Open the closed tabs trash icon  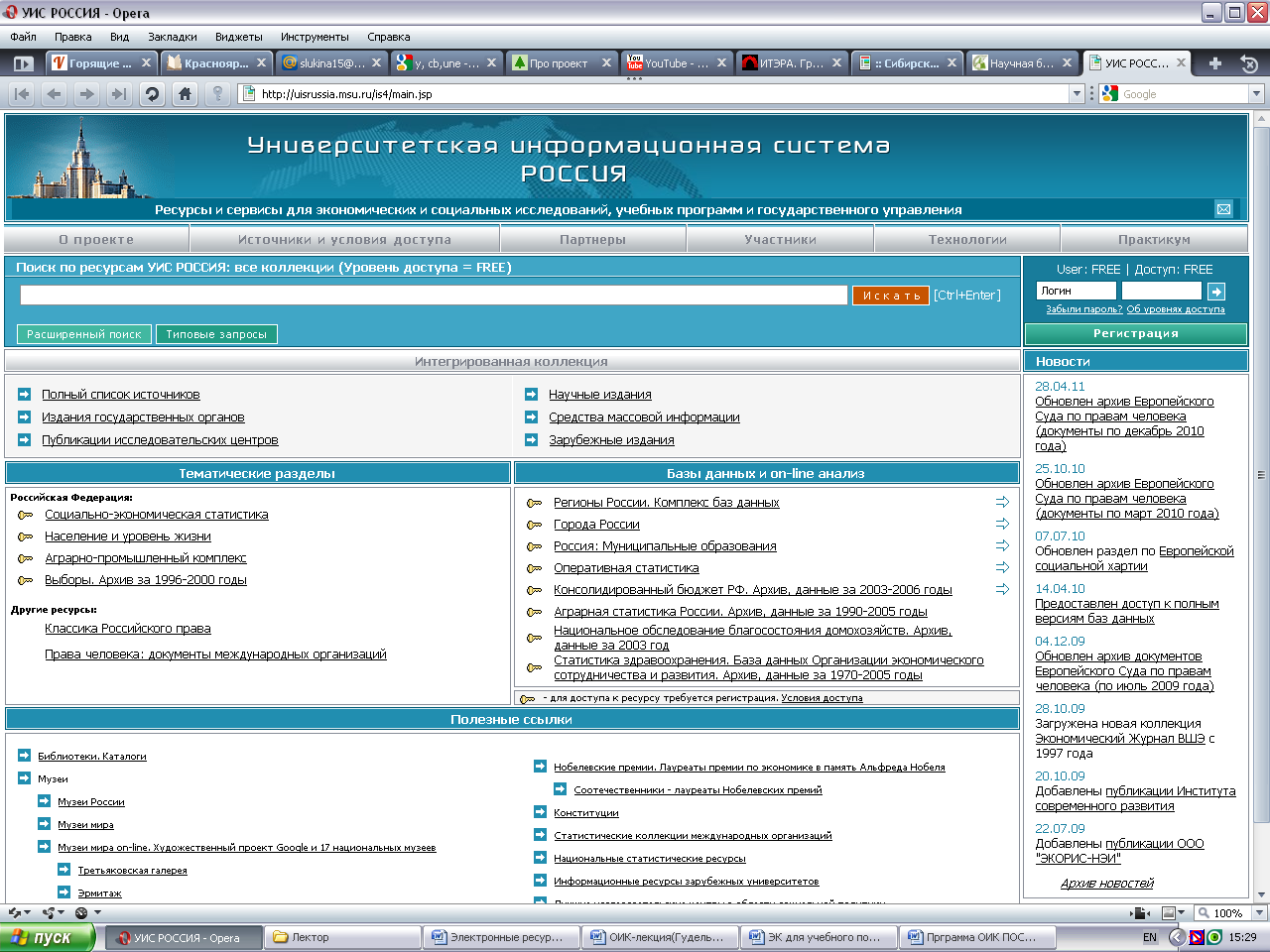pyautogui.click(x=1249, y=63)
